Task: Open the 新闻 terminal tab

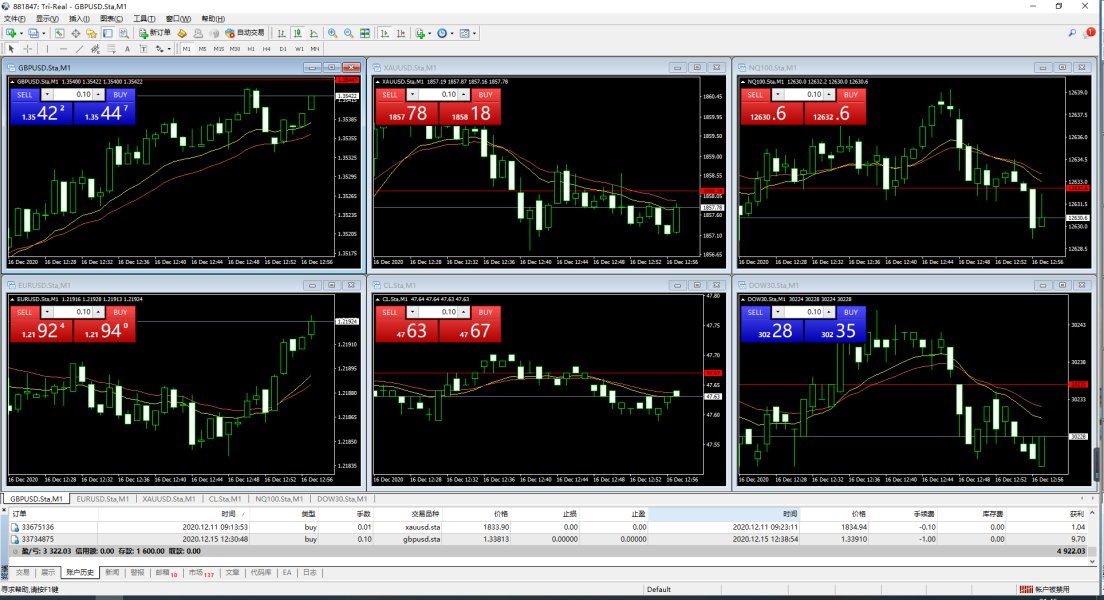Action: [112, 573]
